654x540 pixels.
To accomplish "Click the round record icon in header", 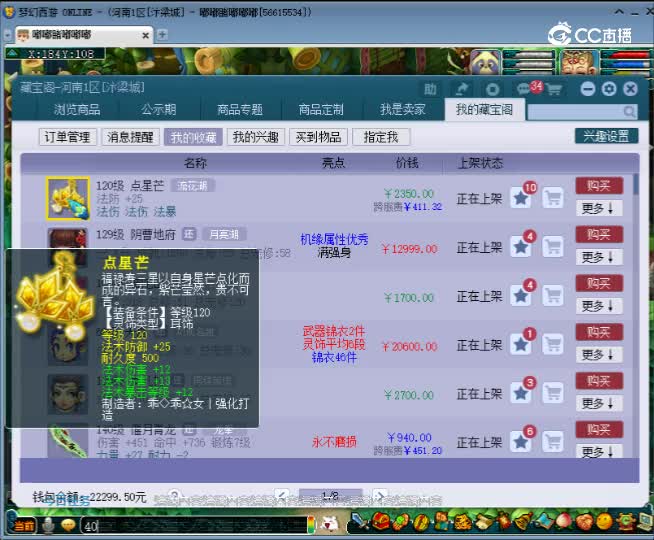I will (x=492, y=89).
